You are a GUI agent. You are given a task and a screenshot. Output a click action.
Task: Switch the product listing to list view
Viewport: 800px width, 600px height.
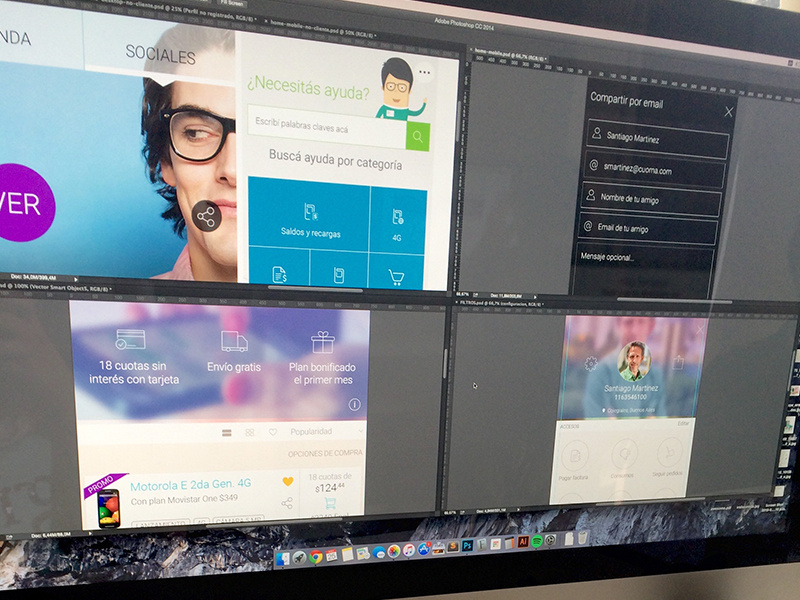pyautogui.click(x=227, y=433)
